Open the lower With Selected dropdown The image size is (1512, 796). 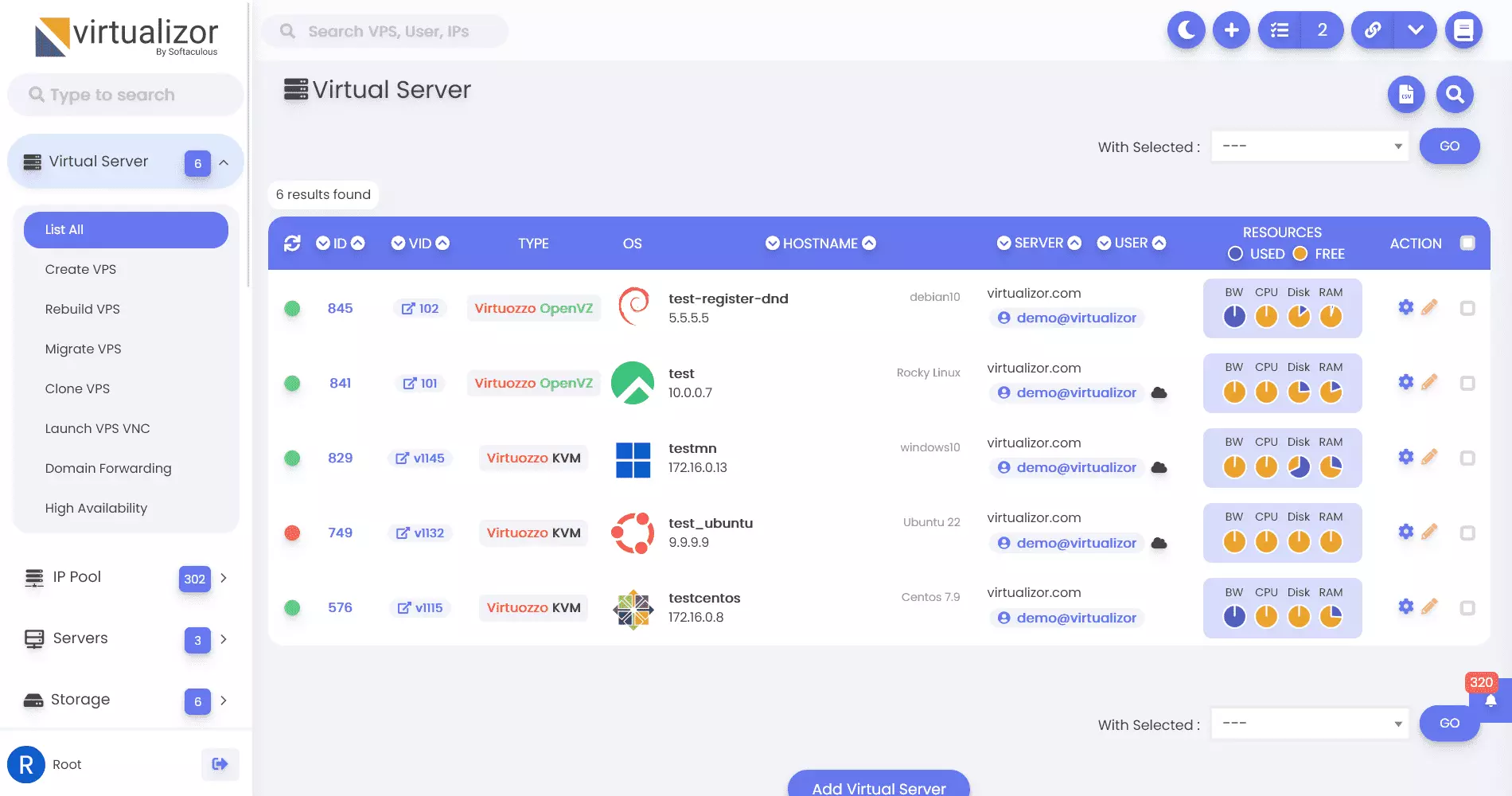[x=1310, y=723]
